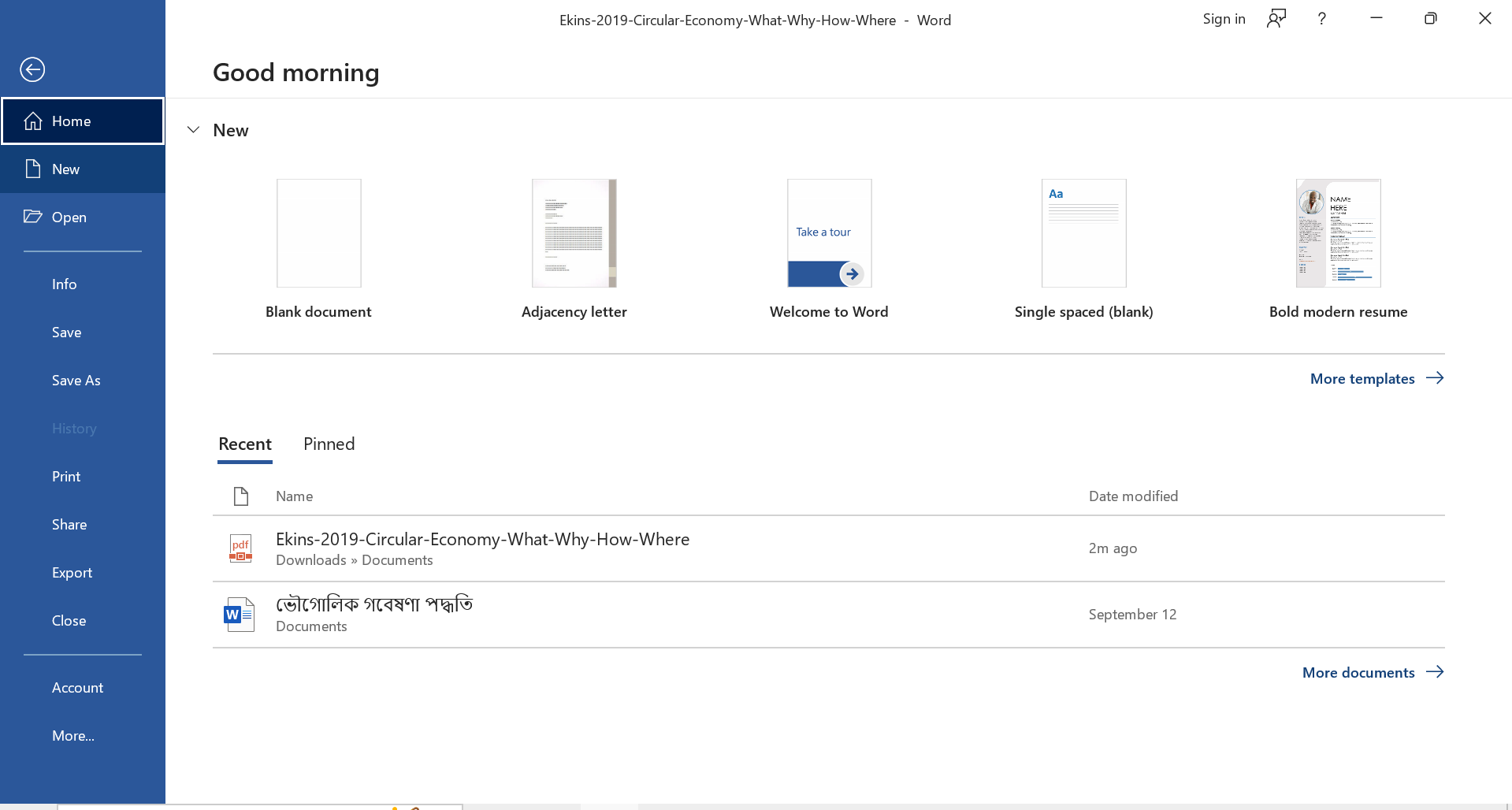Open the More templates link
Viewport: 1512px width, 810px height.
(x=1376, y=378)
